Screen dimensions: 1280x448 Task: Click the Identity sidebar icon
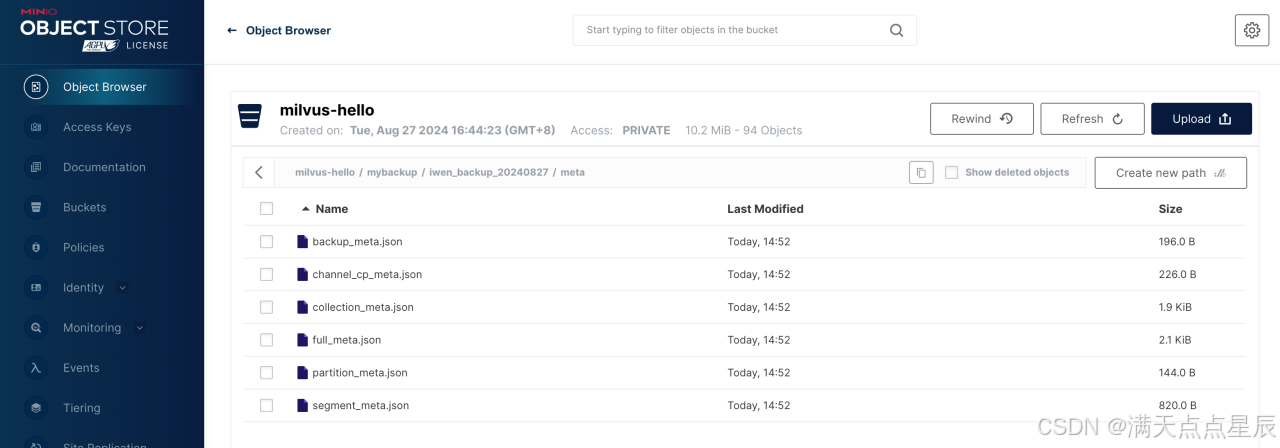36,287
